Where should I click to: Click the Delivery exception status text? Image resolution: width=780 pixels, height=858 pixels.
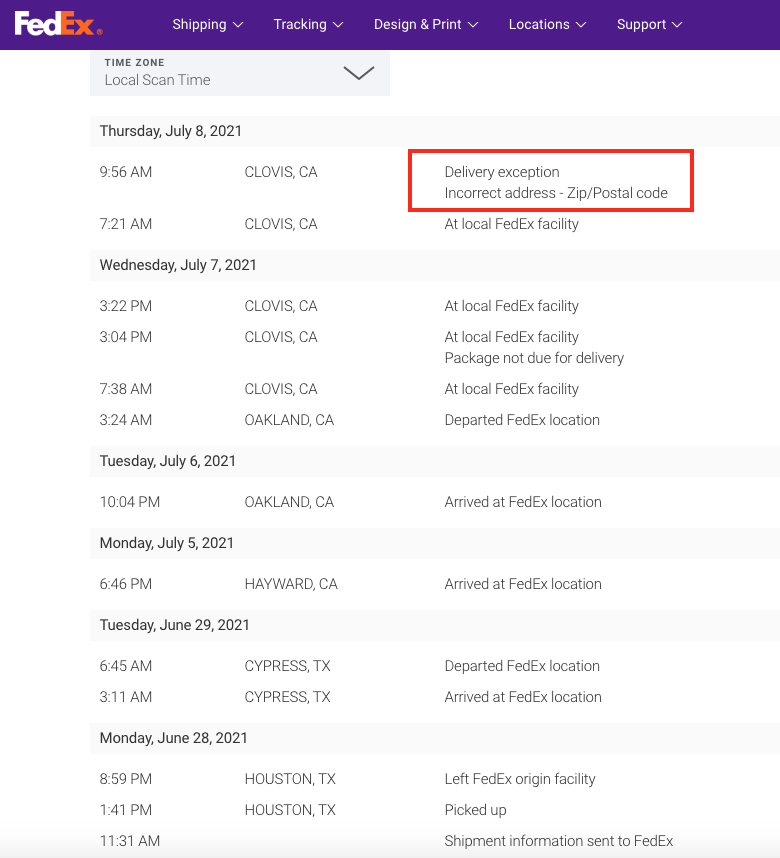(502, 172)
